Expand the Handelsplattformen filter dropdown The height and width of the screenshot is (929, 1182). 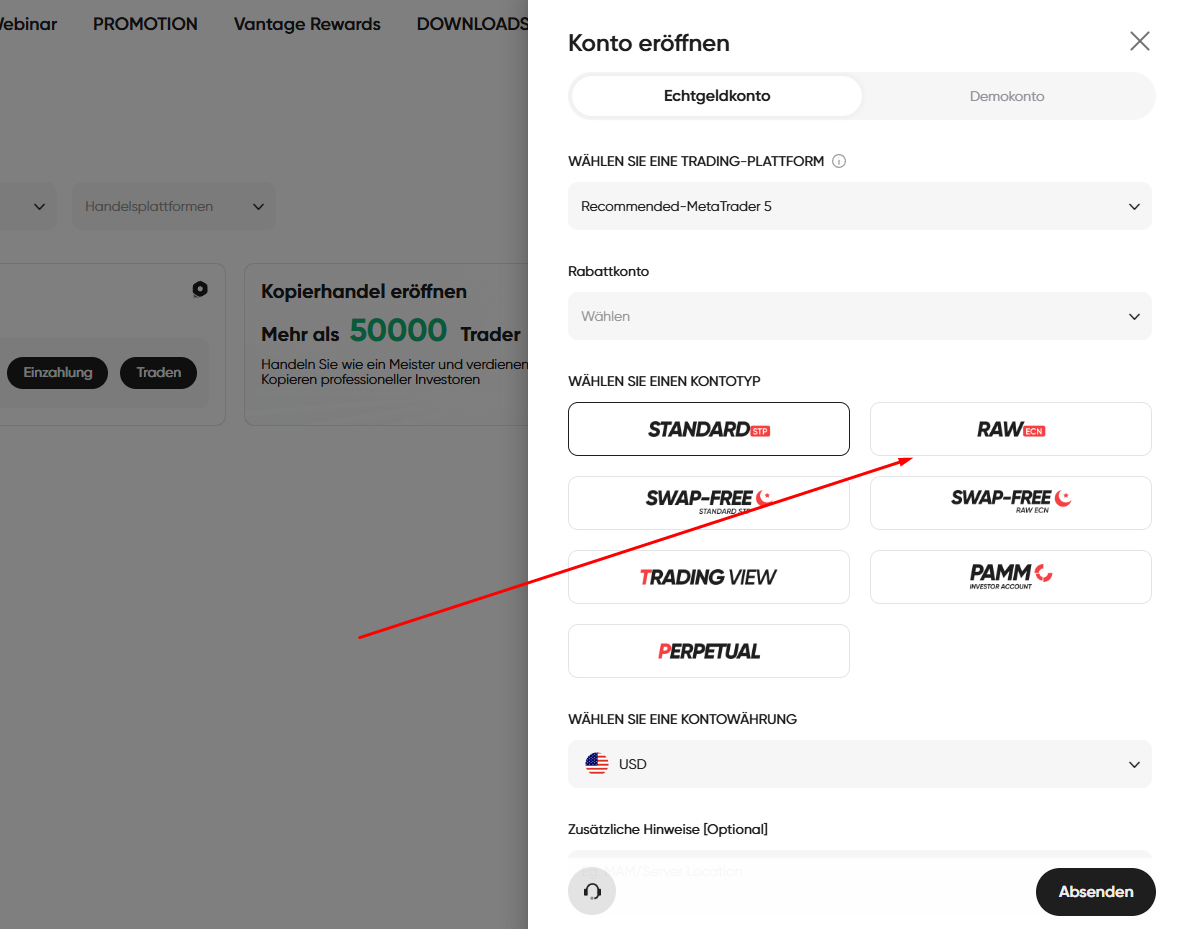coord(173,207)
